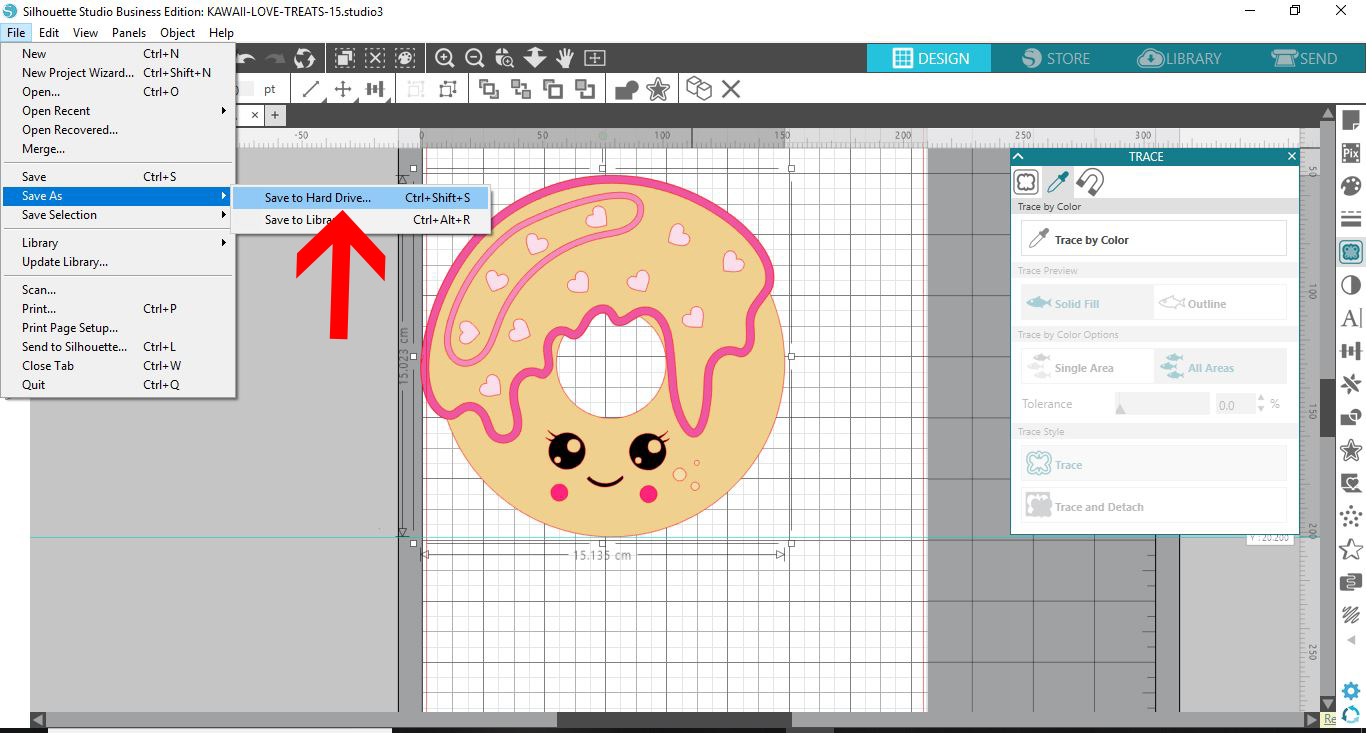
Task: Close the Trace panel
Action: pos(1291,156)
